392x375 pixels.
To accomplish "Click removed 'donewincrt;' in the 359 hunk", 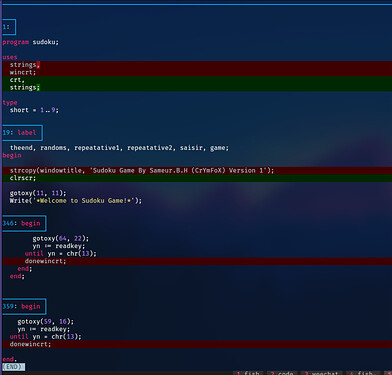I will [197, 344].
